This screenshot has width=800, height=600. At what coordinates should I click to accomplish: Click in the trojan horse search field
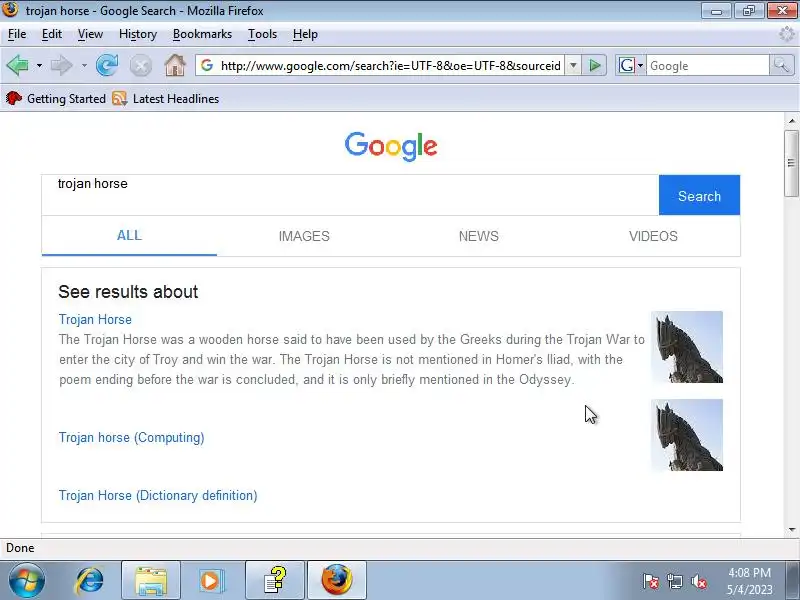[350, 195]
